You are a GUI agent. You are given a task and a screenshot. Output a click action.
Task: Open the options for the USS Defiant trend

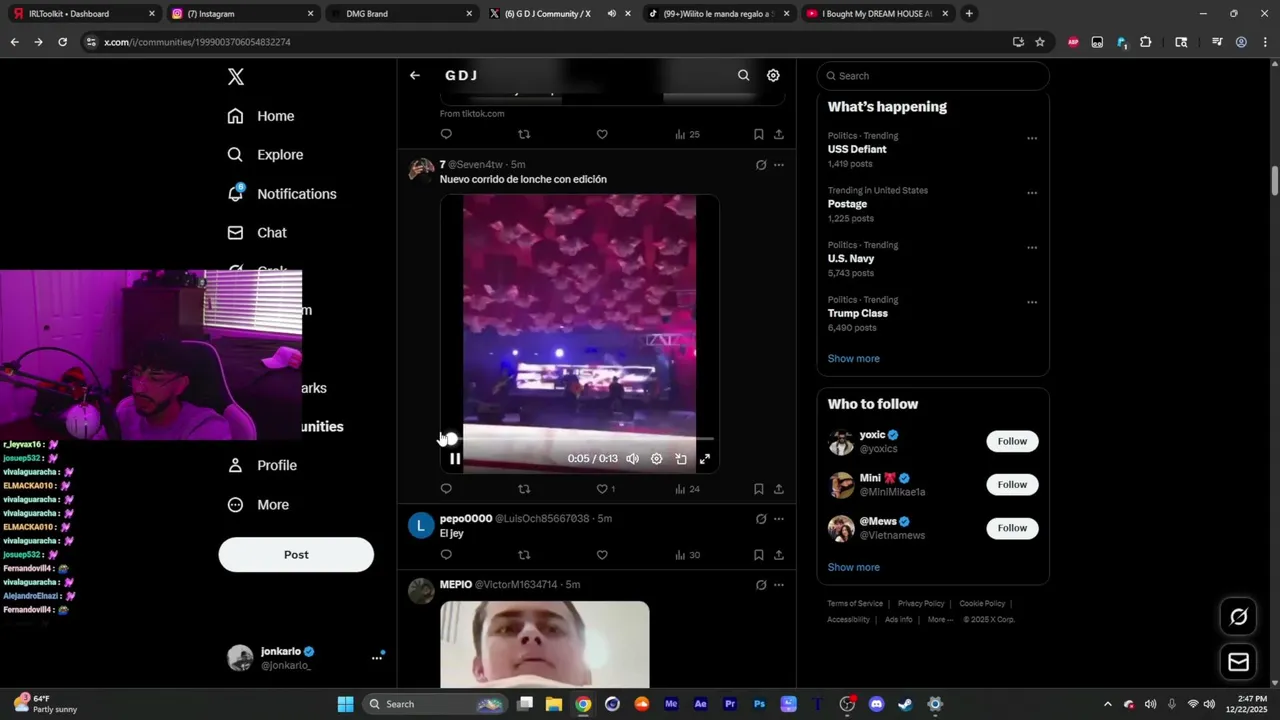pyautogui.click(x=1032, y=139)
